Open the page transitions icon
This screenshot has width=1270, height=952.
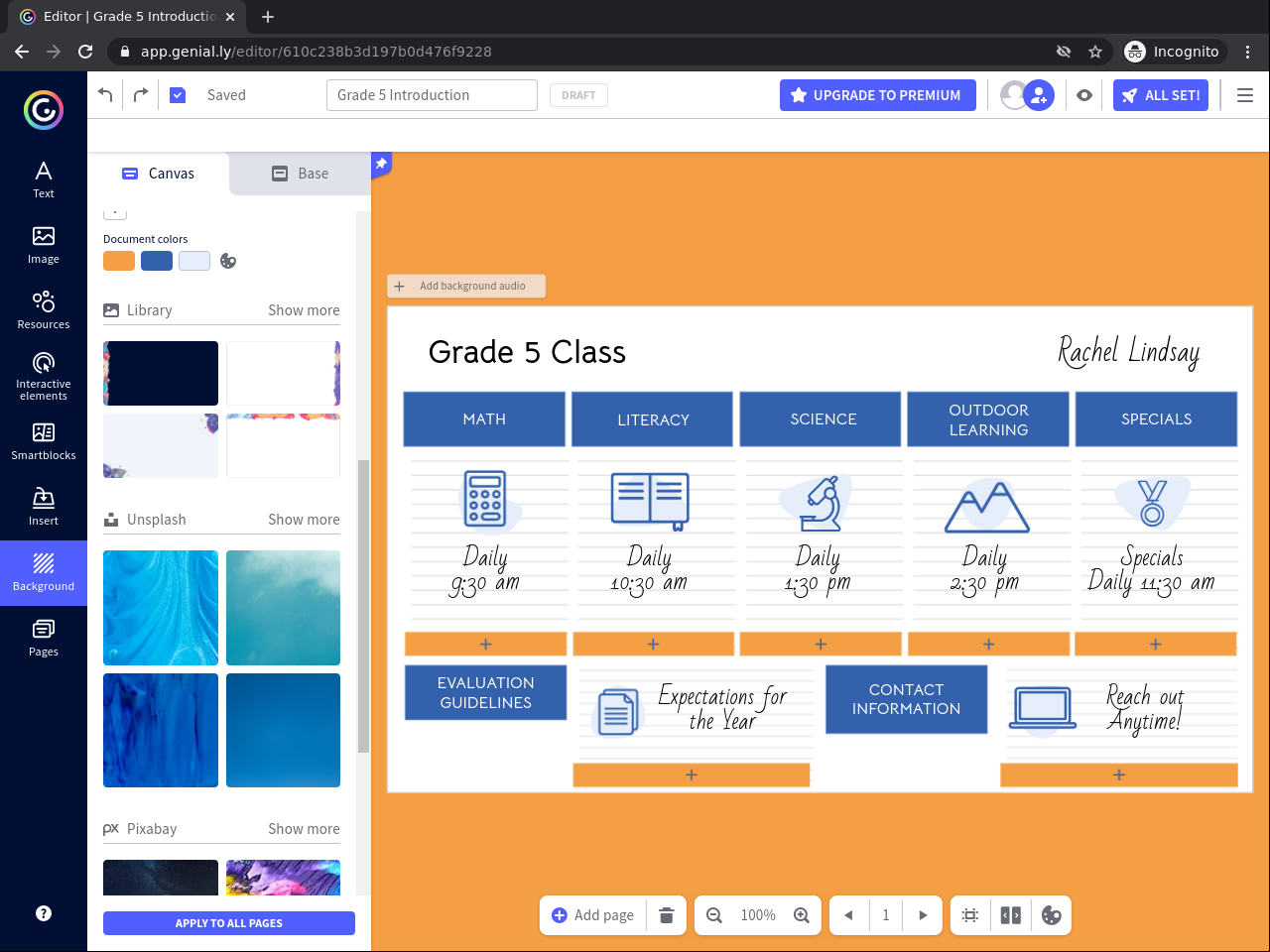coord(1011,915)
